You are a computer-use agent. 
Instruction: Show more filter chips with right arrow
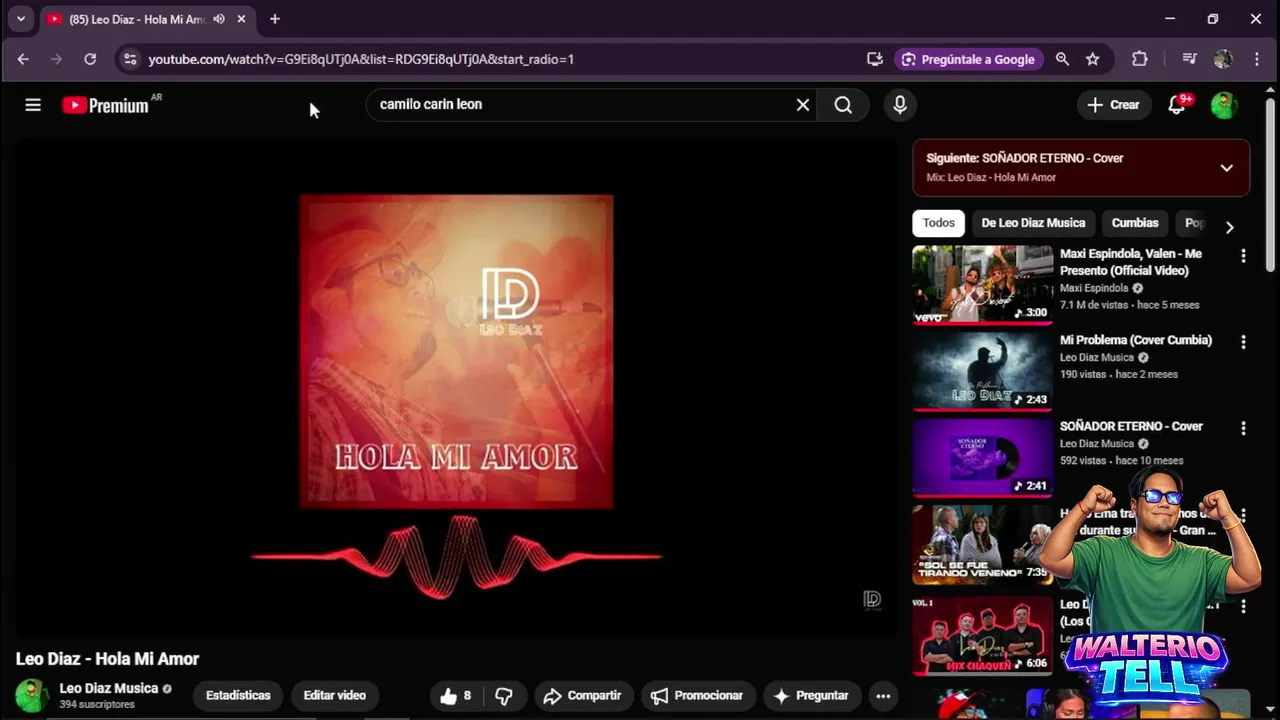pos(1229,227)
